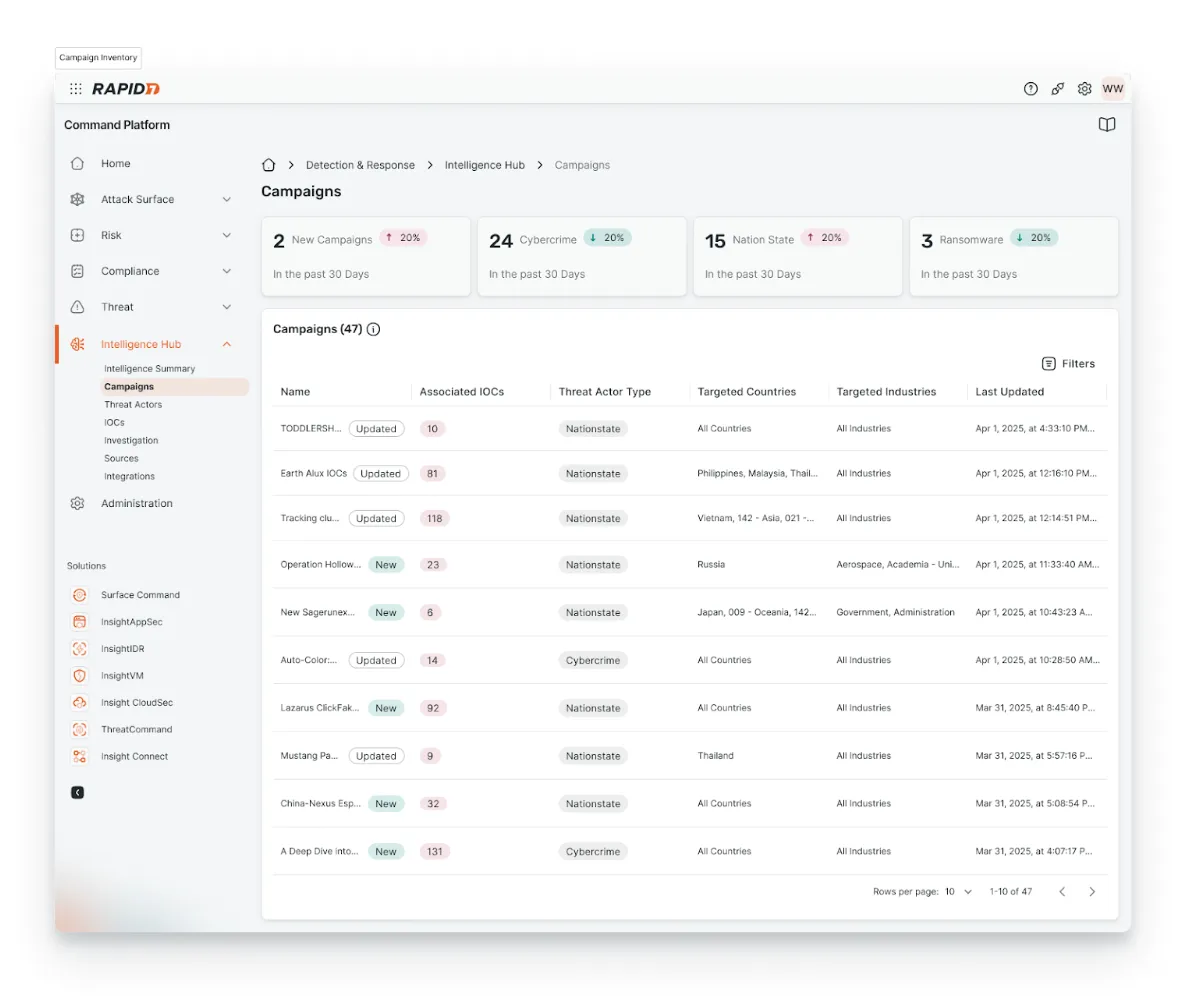Open the Filters button
Image resolution: width=1192 pixels, height=1000 pixels.
point(1068,364)
